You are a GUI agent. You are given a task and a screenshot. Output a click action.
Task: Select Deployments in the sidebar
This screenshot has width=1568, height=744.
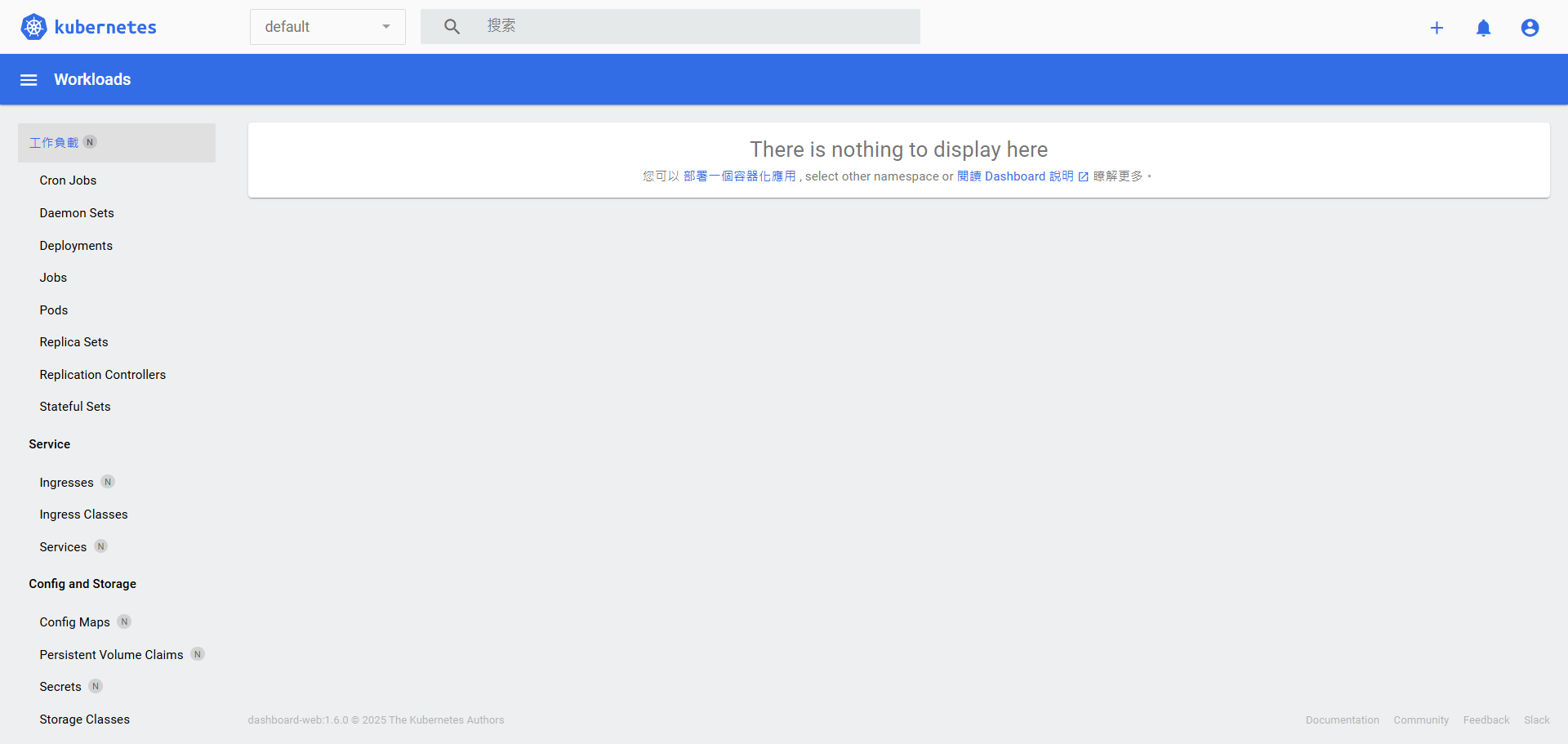tap(76, 246)
